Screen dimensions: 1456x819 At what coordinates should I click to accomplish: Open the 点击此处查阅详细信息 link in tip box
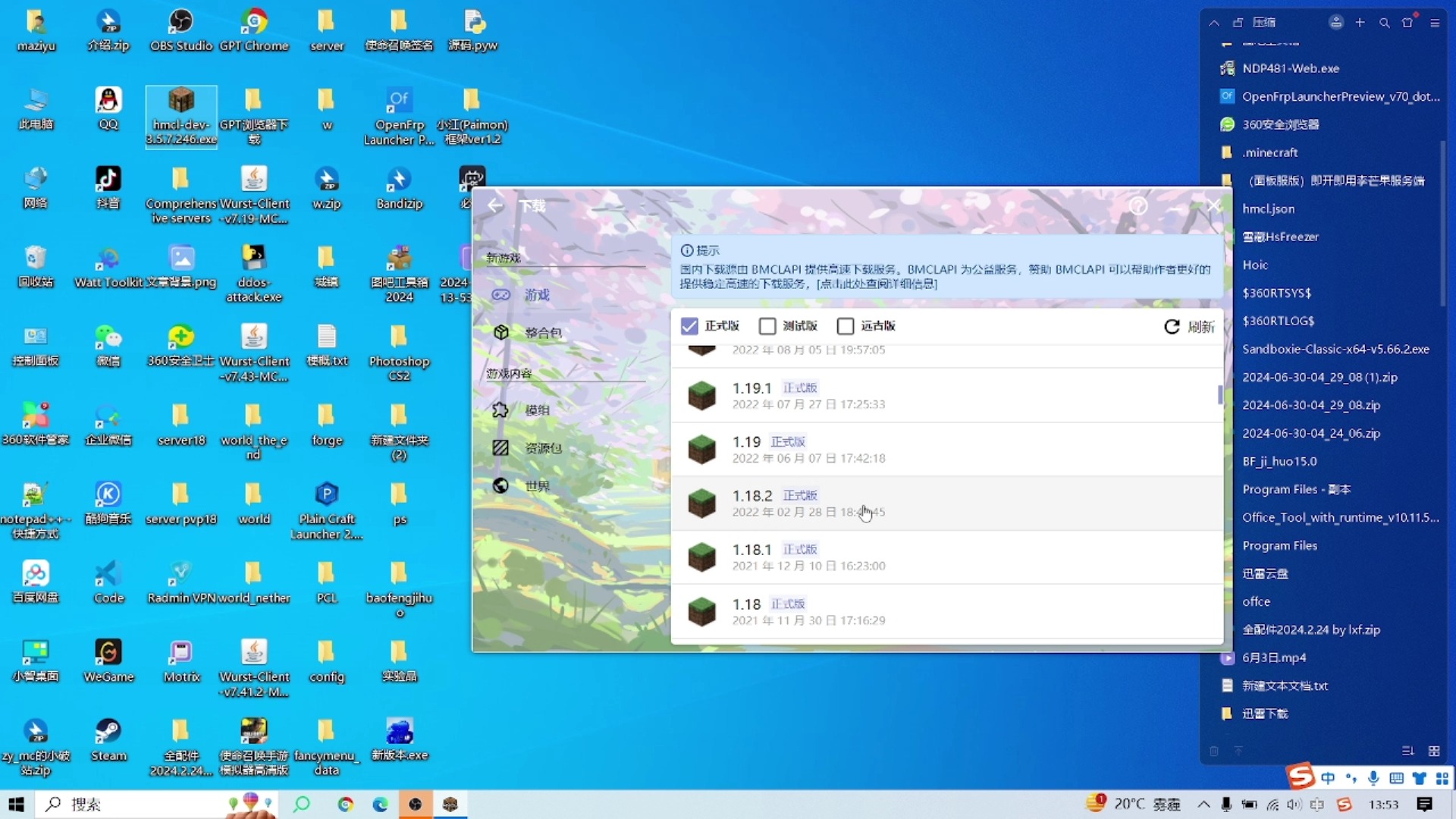coord(877,284)
